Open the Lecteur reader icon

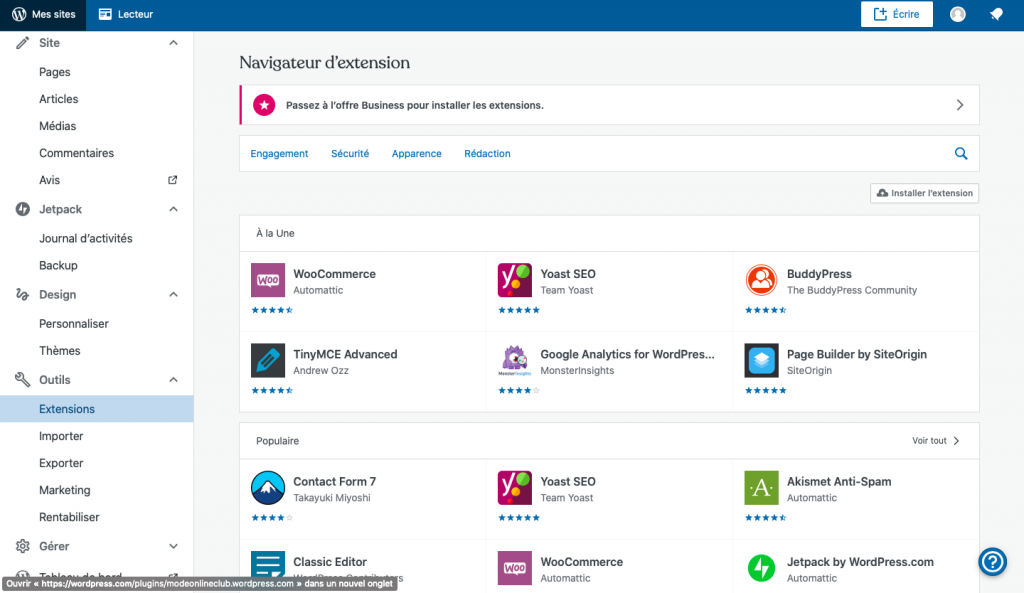pyautogui.click(x=105, y=14)
